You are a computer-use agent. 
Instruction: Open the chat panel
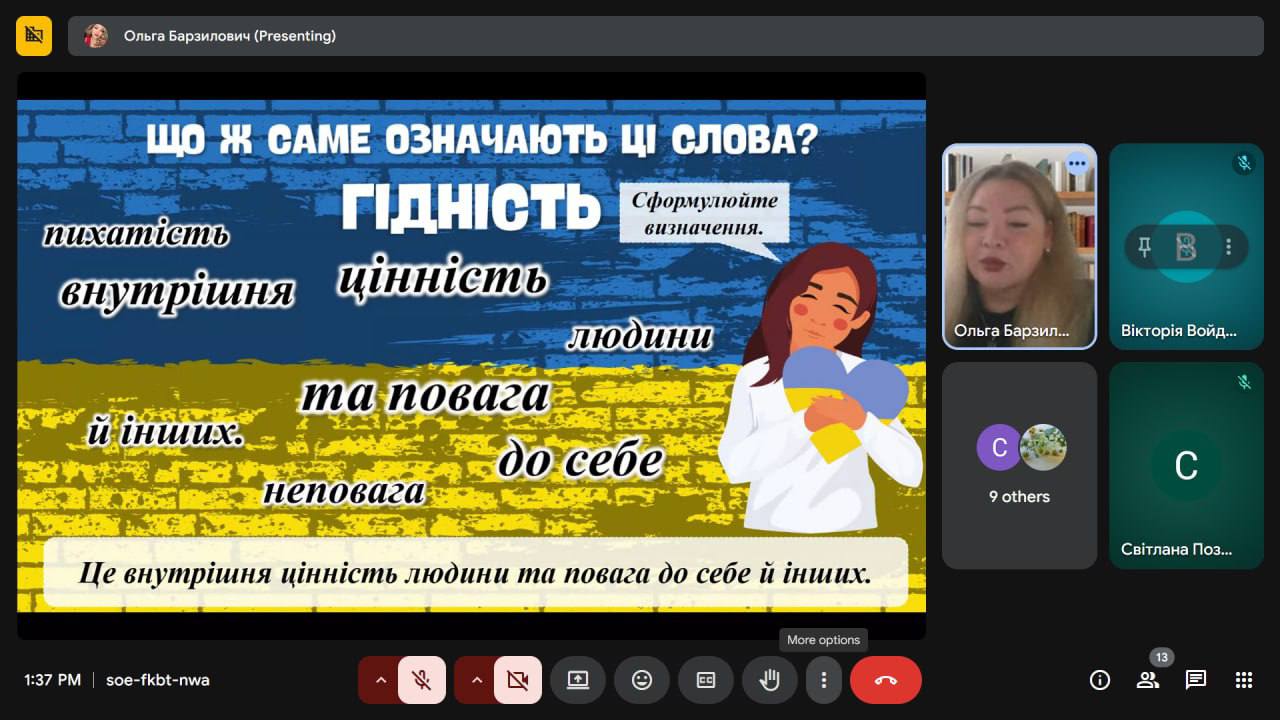1195,680
